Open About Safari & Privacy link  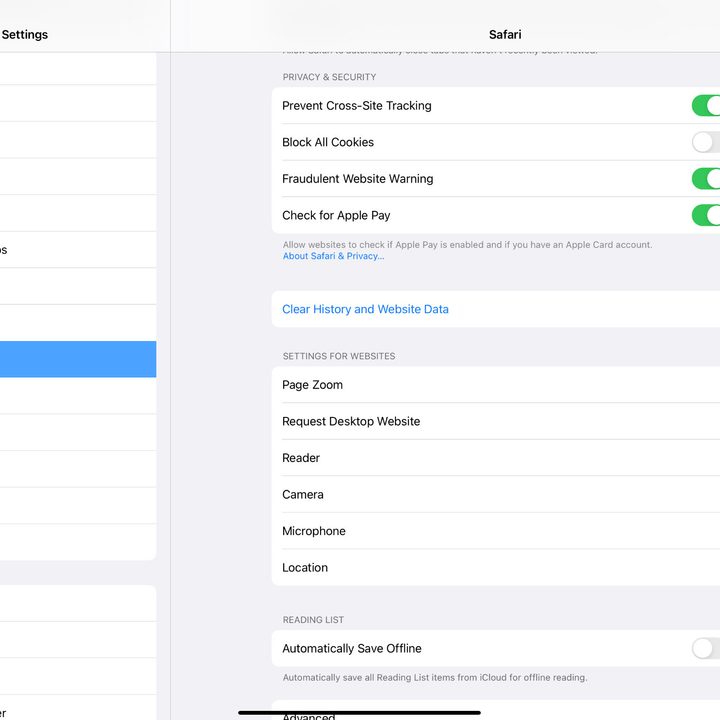click(x=333, y=256)
